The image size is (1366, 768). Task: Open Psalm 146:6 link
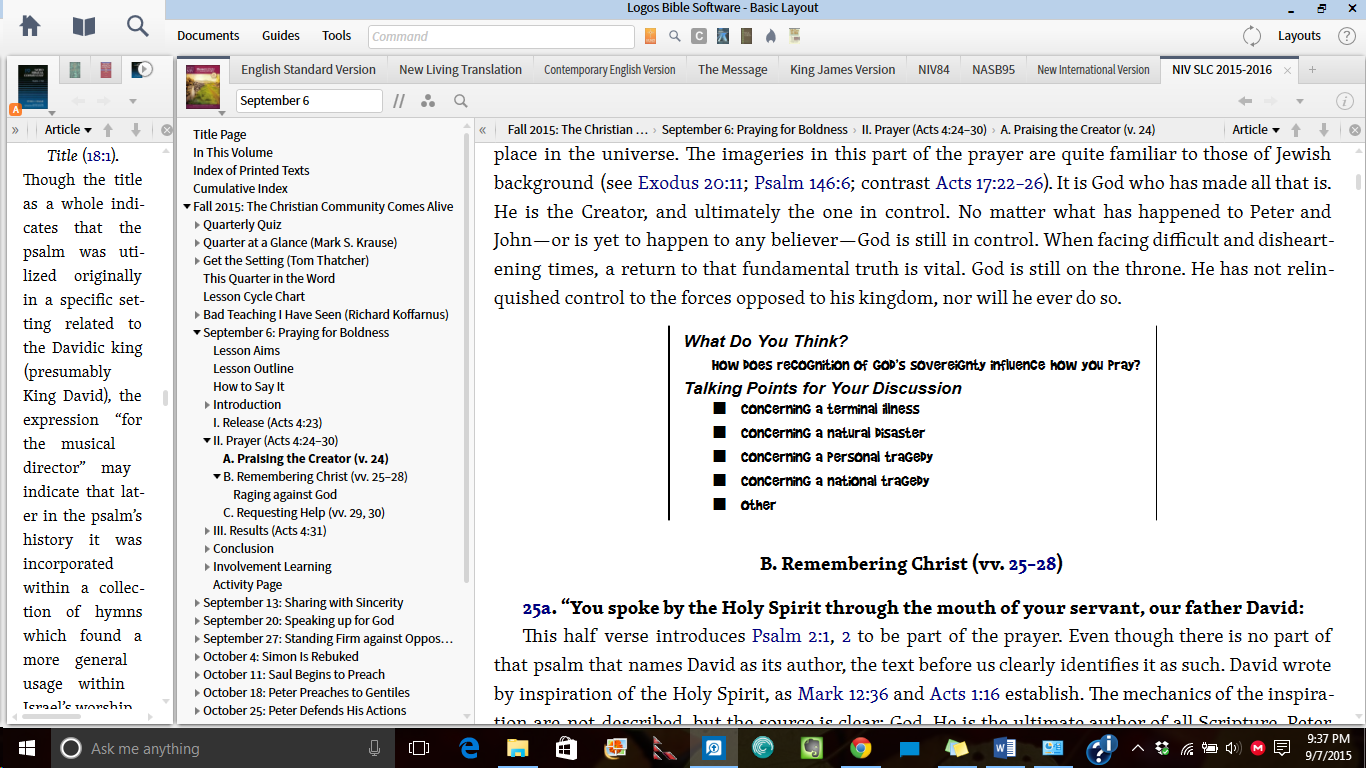tap(803, 183)
